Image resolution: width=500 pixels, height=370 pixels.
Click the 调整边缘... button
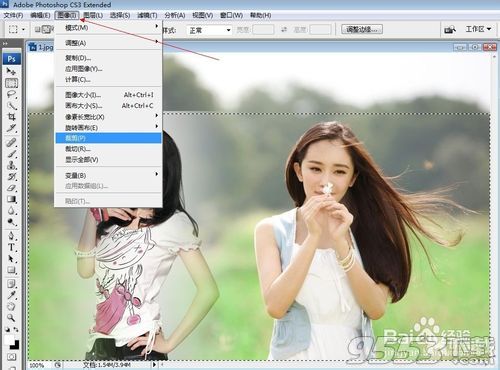(362, 29)
